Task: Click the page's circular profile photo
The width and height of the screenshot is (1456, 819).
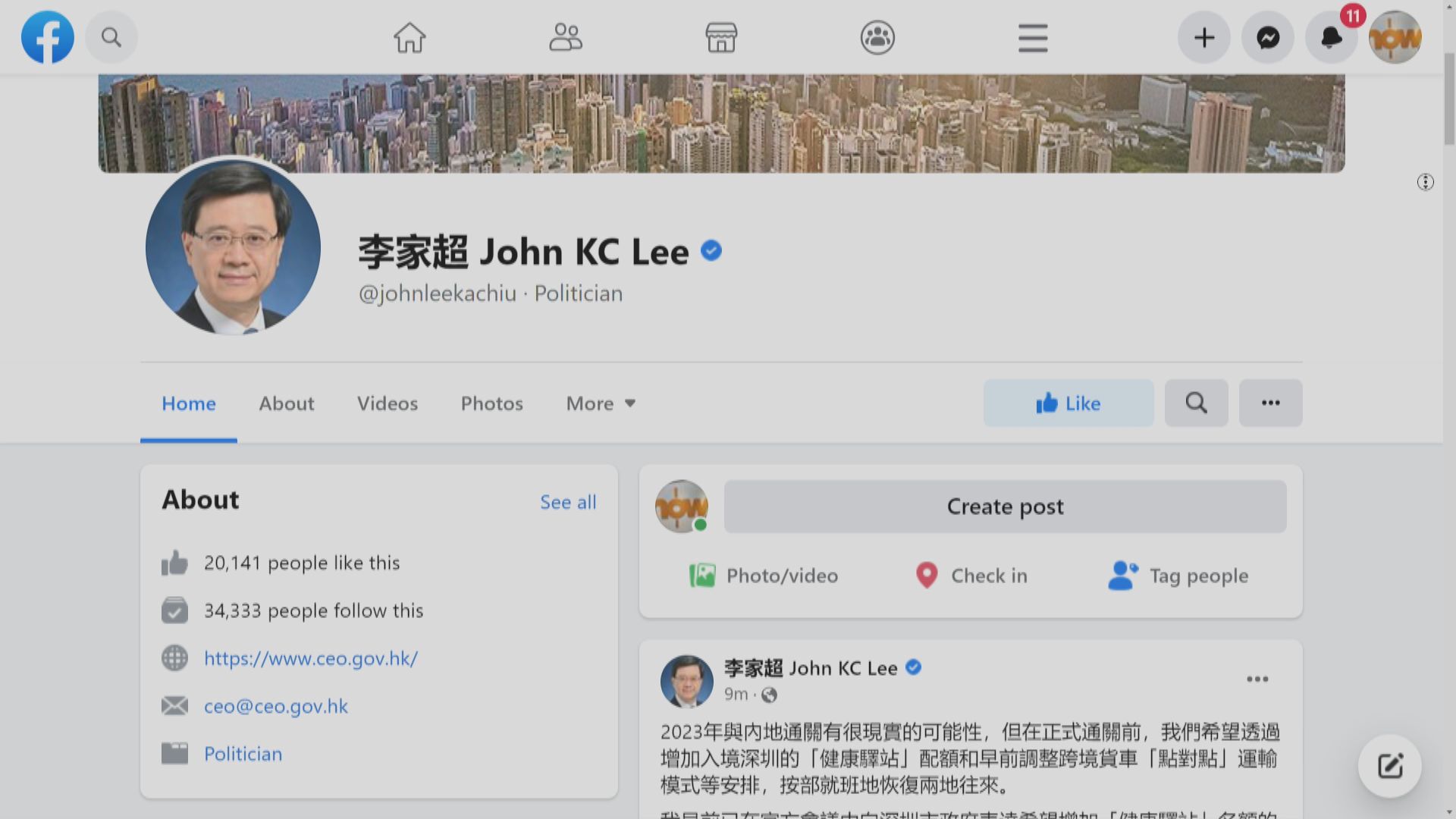Action: [x=233, y=246]
